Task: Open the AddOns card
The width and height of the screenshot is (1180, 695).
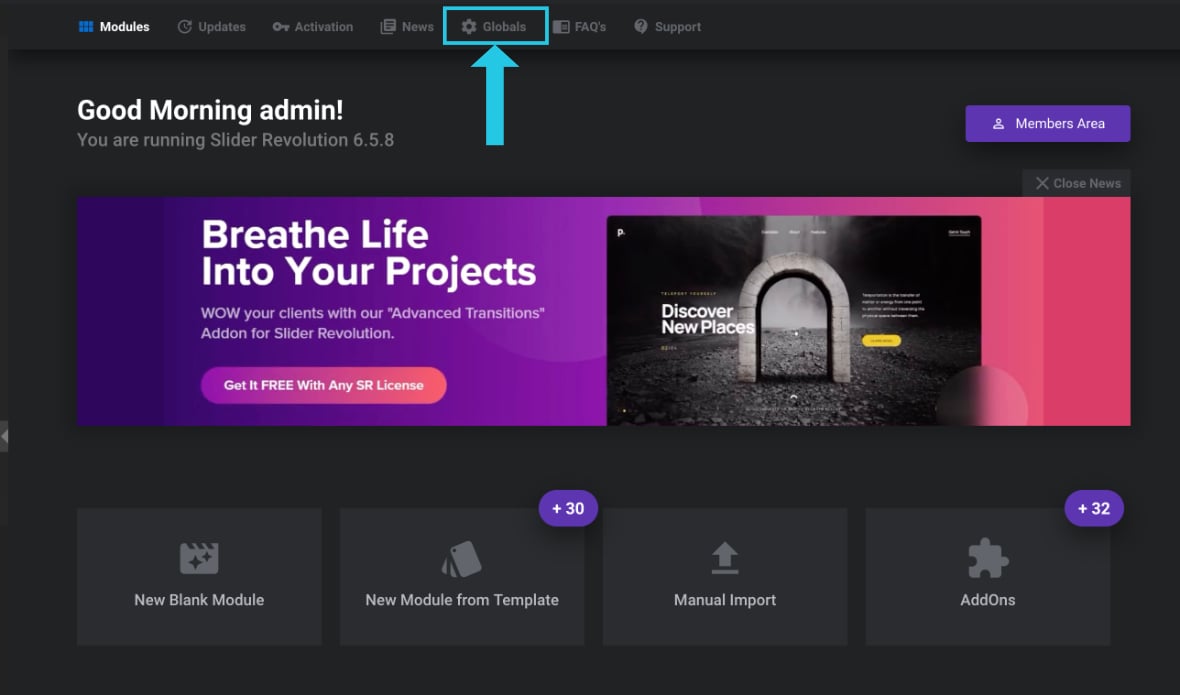Action: [987, 576]
